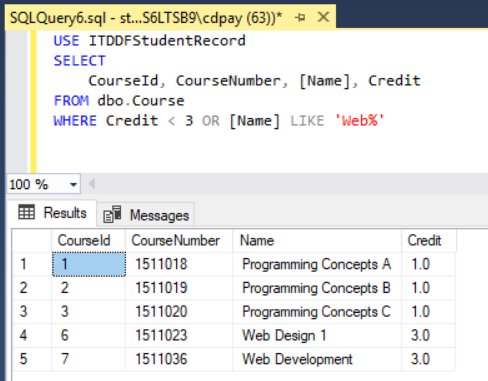Screen dimensions: 488x381
Task: Switch to the Messages tab
Action: click(146, 215)
